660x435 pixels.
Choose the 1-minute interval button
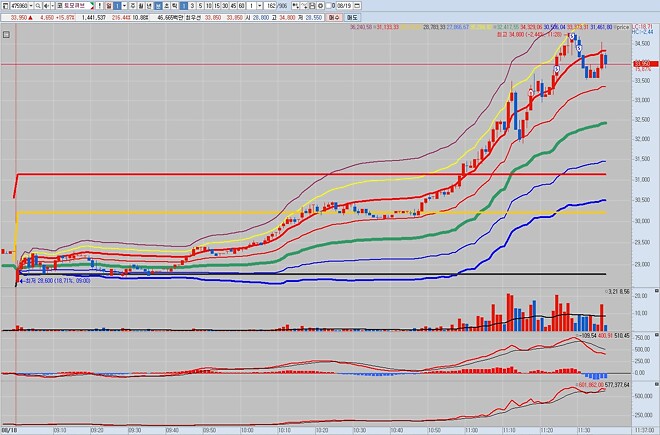point(184,6)
